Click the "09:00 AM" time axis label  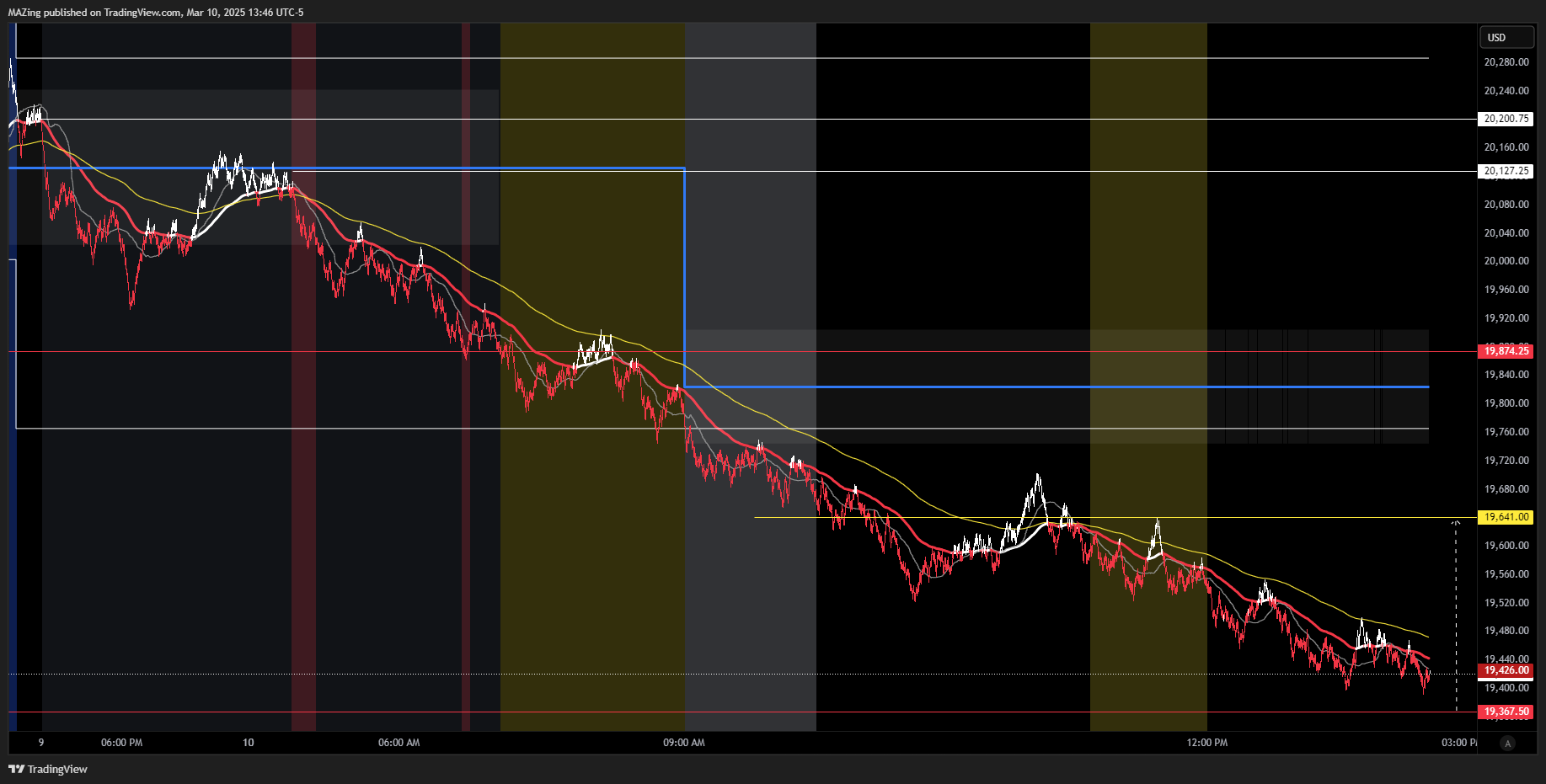[x=684, y=743]
